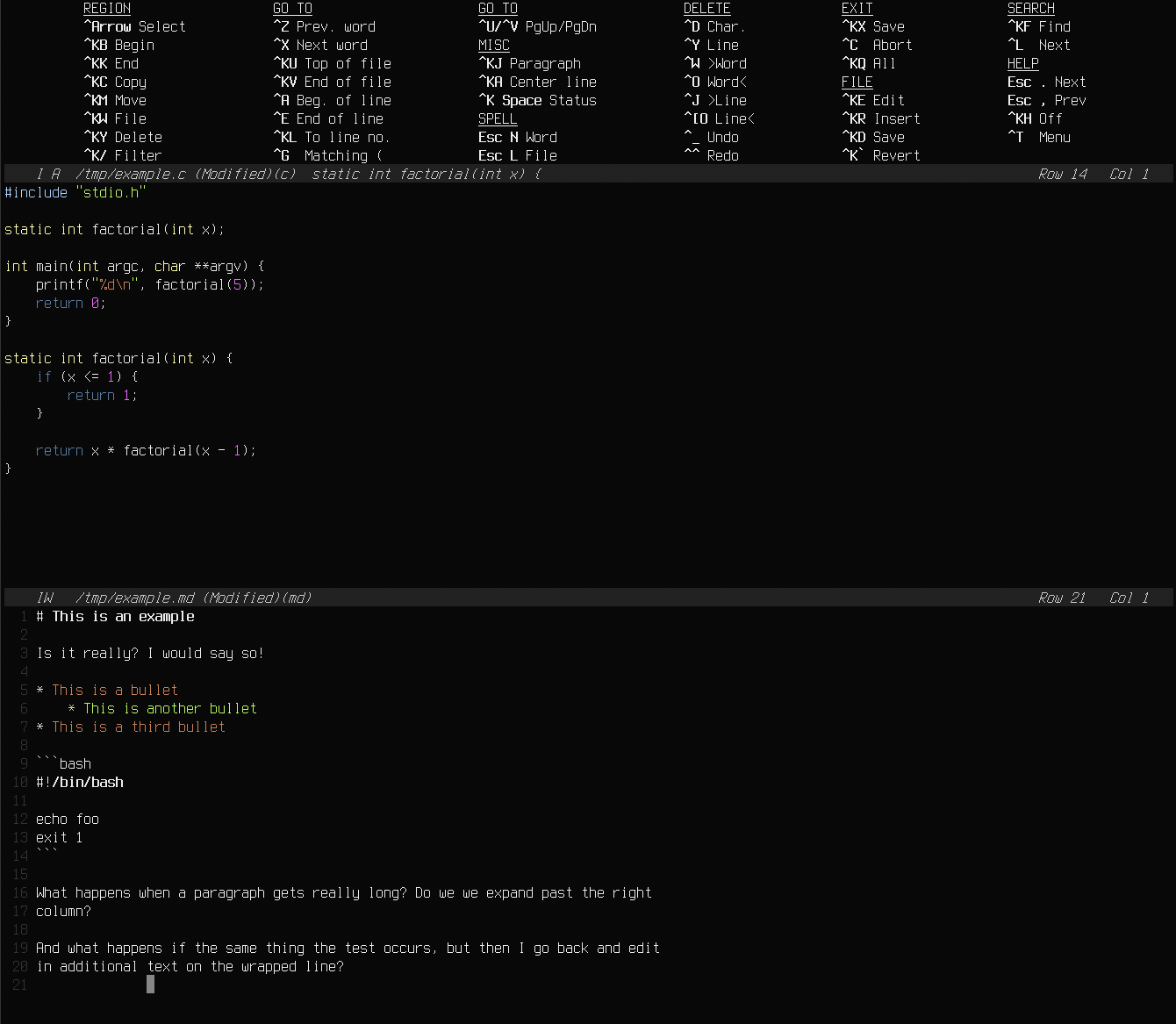Click the '^KX Save' exit entry
The image size is (1176, 1024).
pyautogui.click(x=873, y=26)
